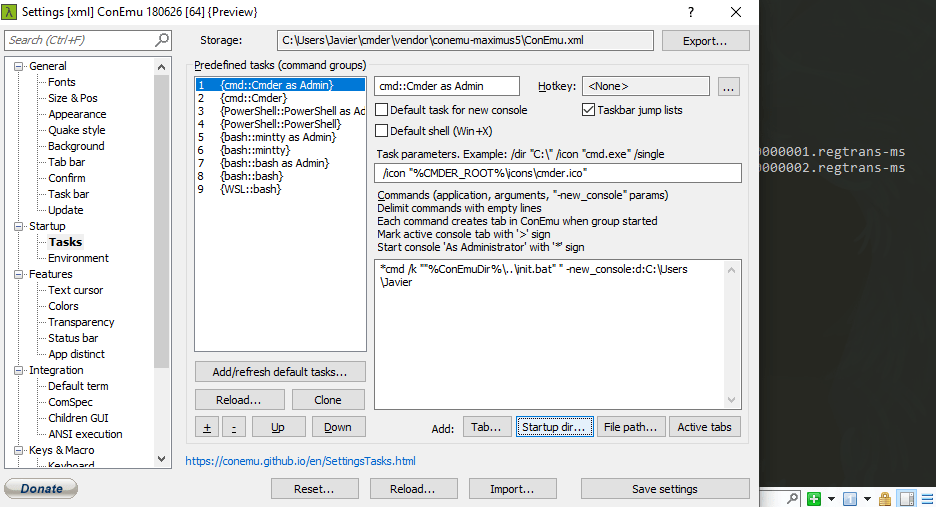Click the settings search magnifier icon
The height and width of the screenshot is (507, 936).
(x=162, y=40)
